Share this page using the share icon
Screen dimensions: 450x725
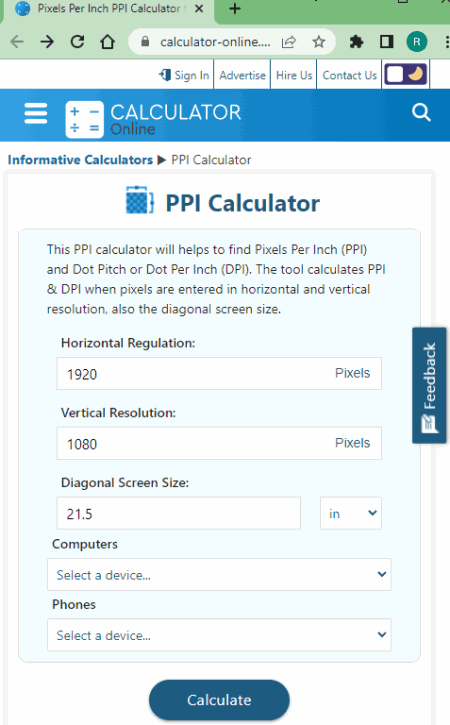click(x=289, y=42)
